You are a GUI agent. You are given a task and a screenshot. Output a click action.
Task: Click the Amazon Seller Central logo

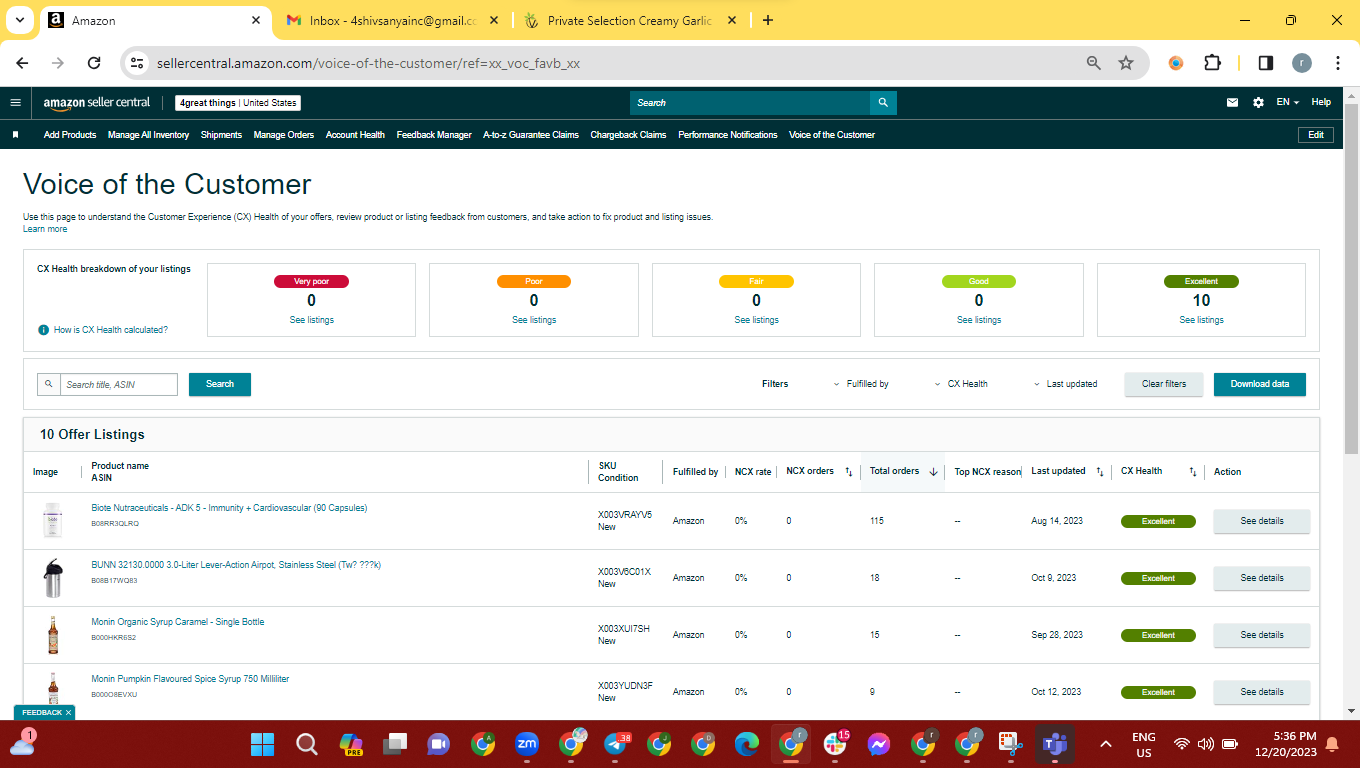pos(97,102)
